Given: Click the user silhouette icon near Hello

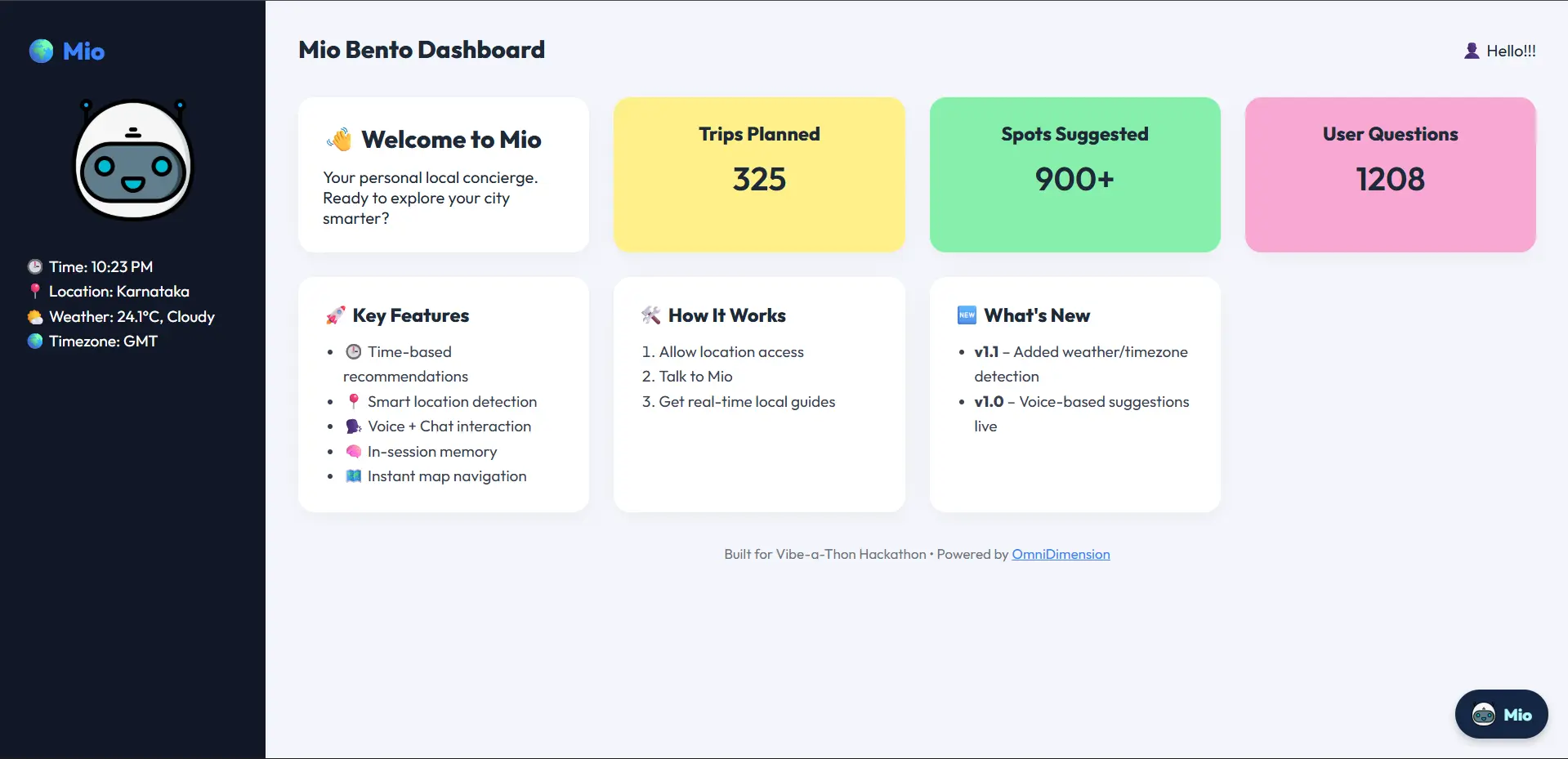Looking at the screenshot, I should pos(1472,50).
